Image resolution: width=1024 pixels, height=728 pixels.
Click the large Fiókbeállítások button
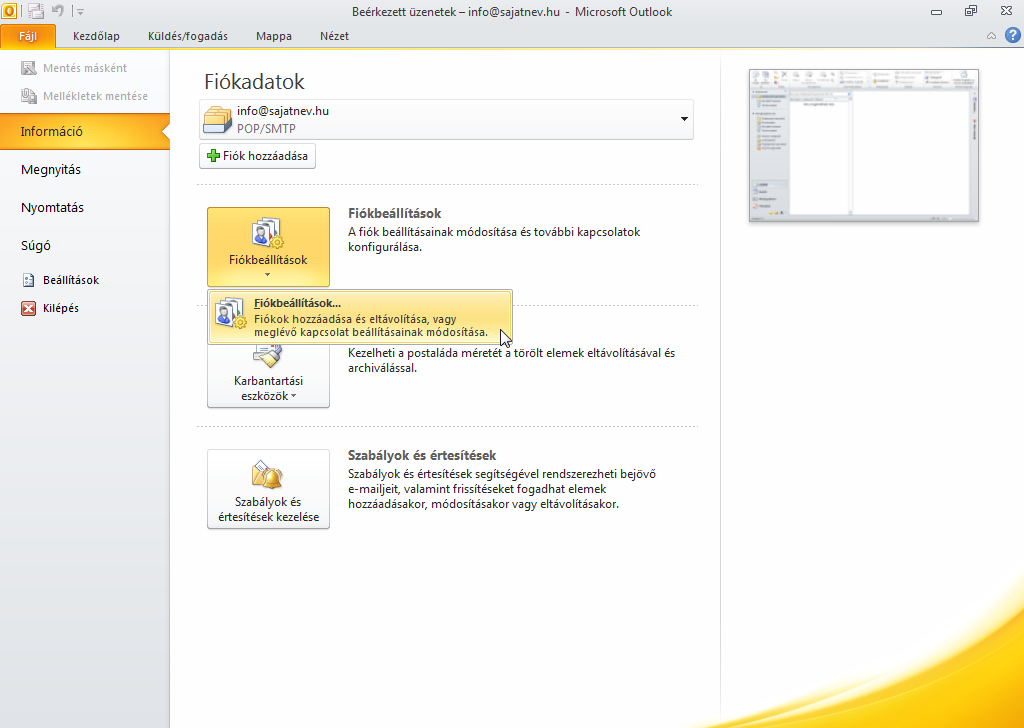[268, 247]
